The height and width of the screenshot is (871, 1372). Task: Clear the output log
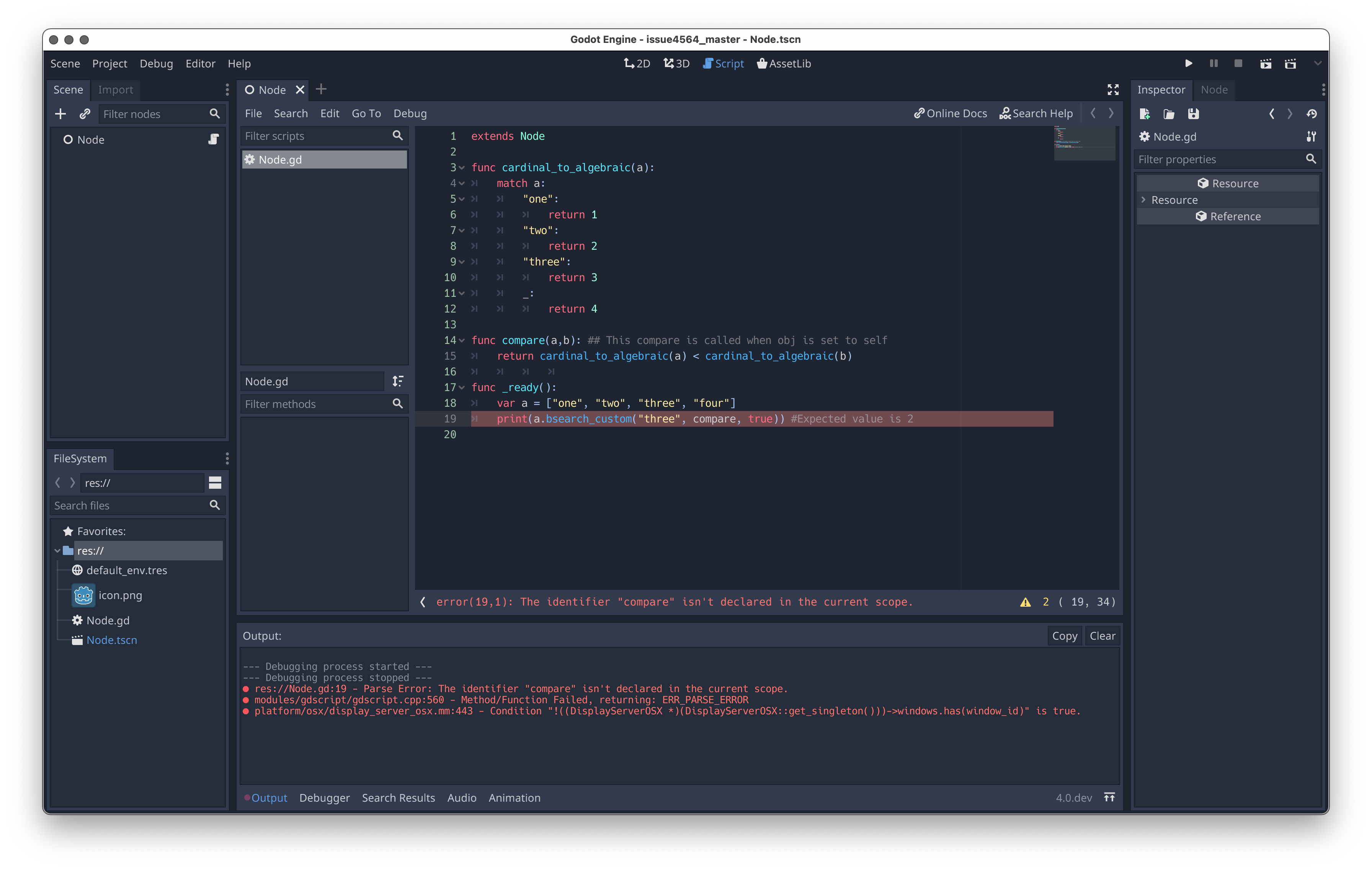pos(1102,635)
